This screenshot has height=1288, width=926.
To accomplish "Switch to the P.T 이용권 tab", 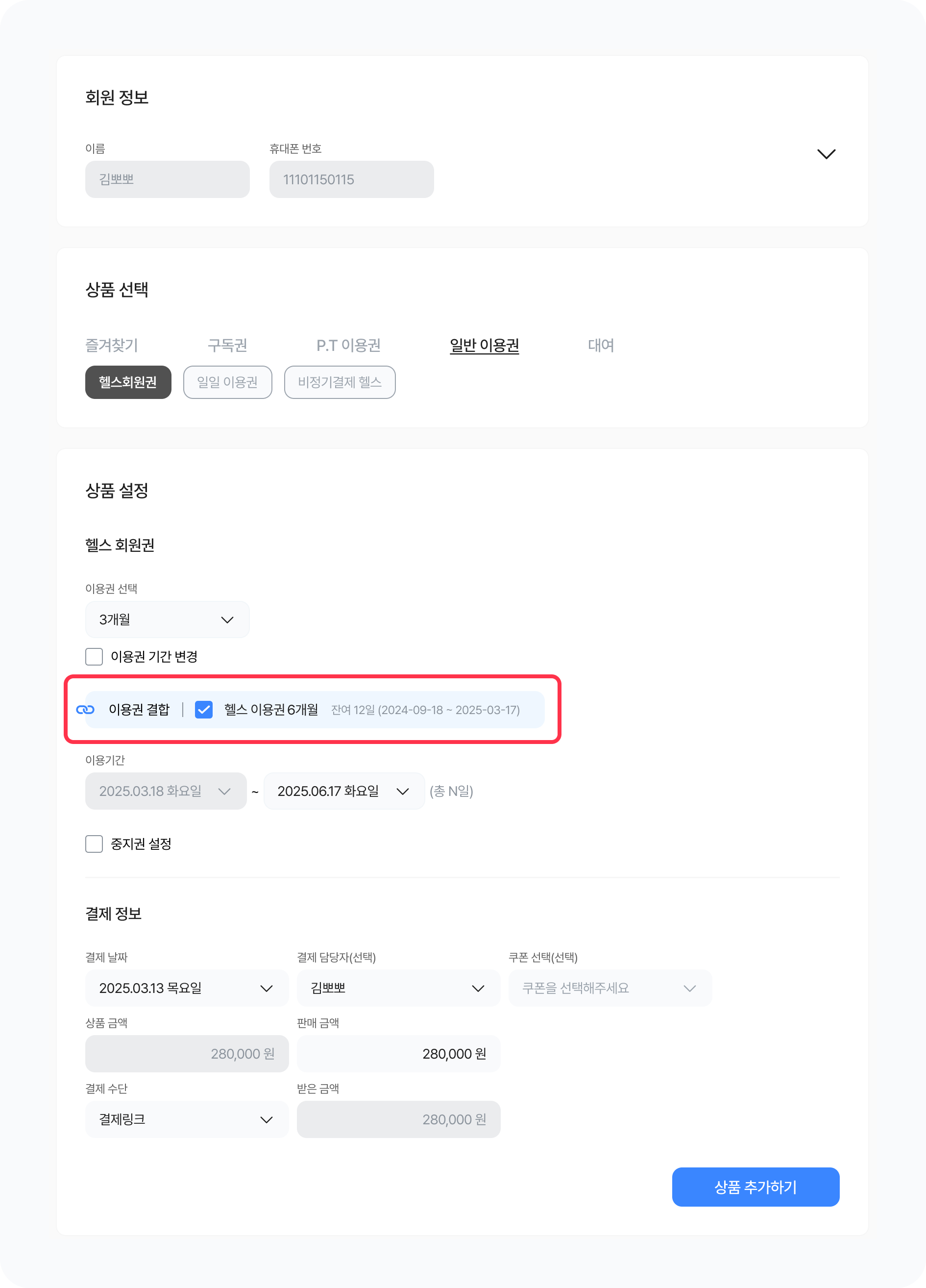I will tap(348, 346).
